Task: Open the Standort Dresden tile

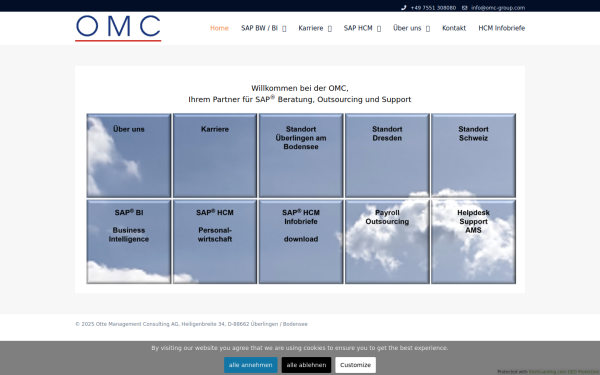Action: point(387,156)
